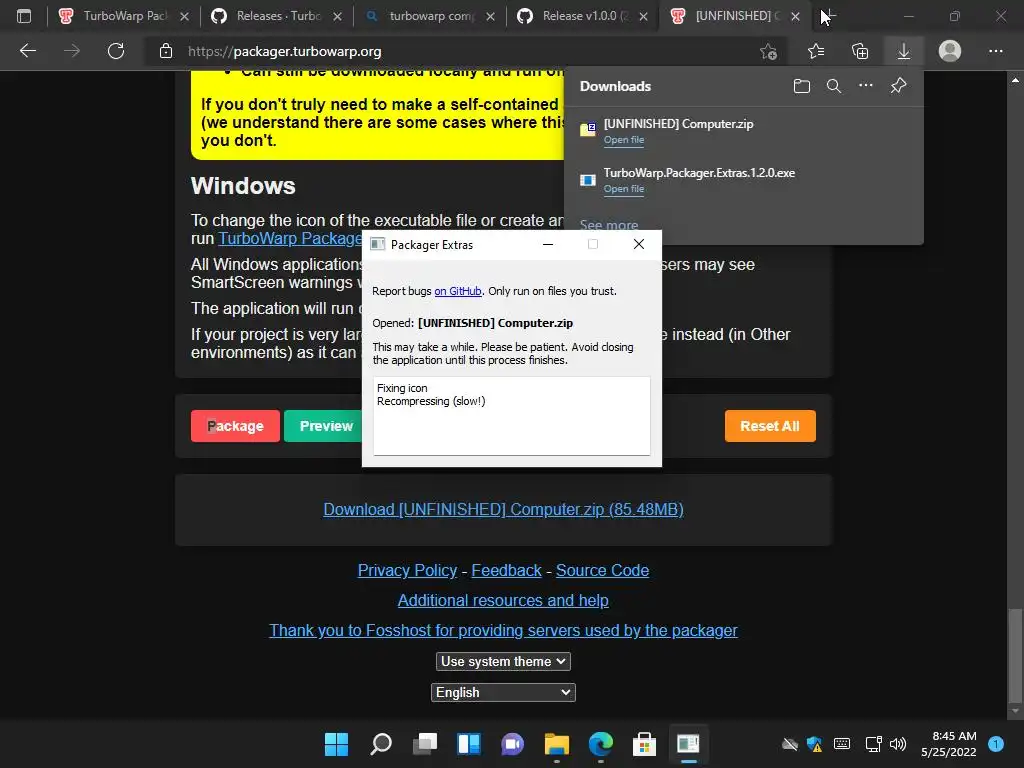Image resolution: width=1024 pixels, height=768 pixels.
Task: Open the Source Code link
Action: (602, 570)
